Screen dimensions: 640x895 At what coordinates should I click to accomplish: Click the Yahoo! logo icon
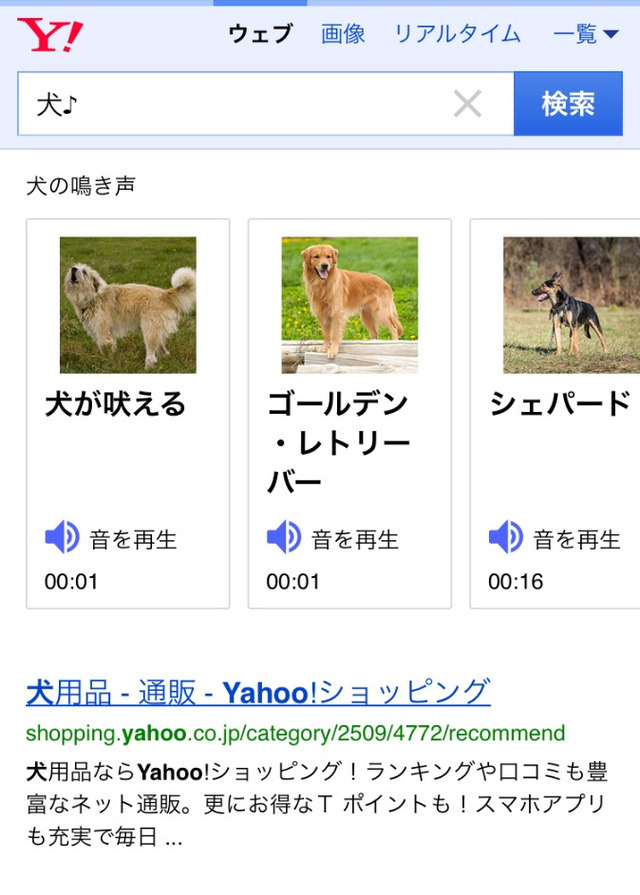coord(50,35)
